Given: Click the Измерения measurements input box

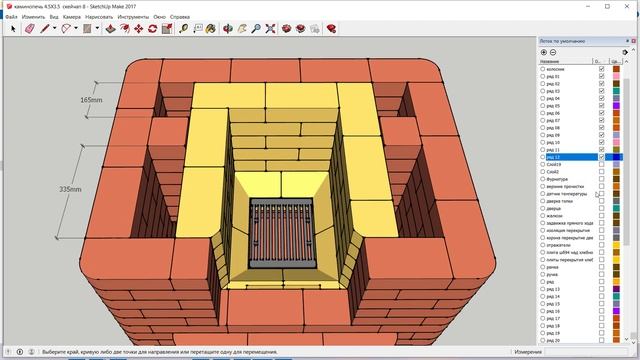Looking at the screenshot, I should click(x=585, y=352).
